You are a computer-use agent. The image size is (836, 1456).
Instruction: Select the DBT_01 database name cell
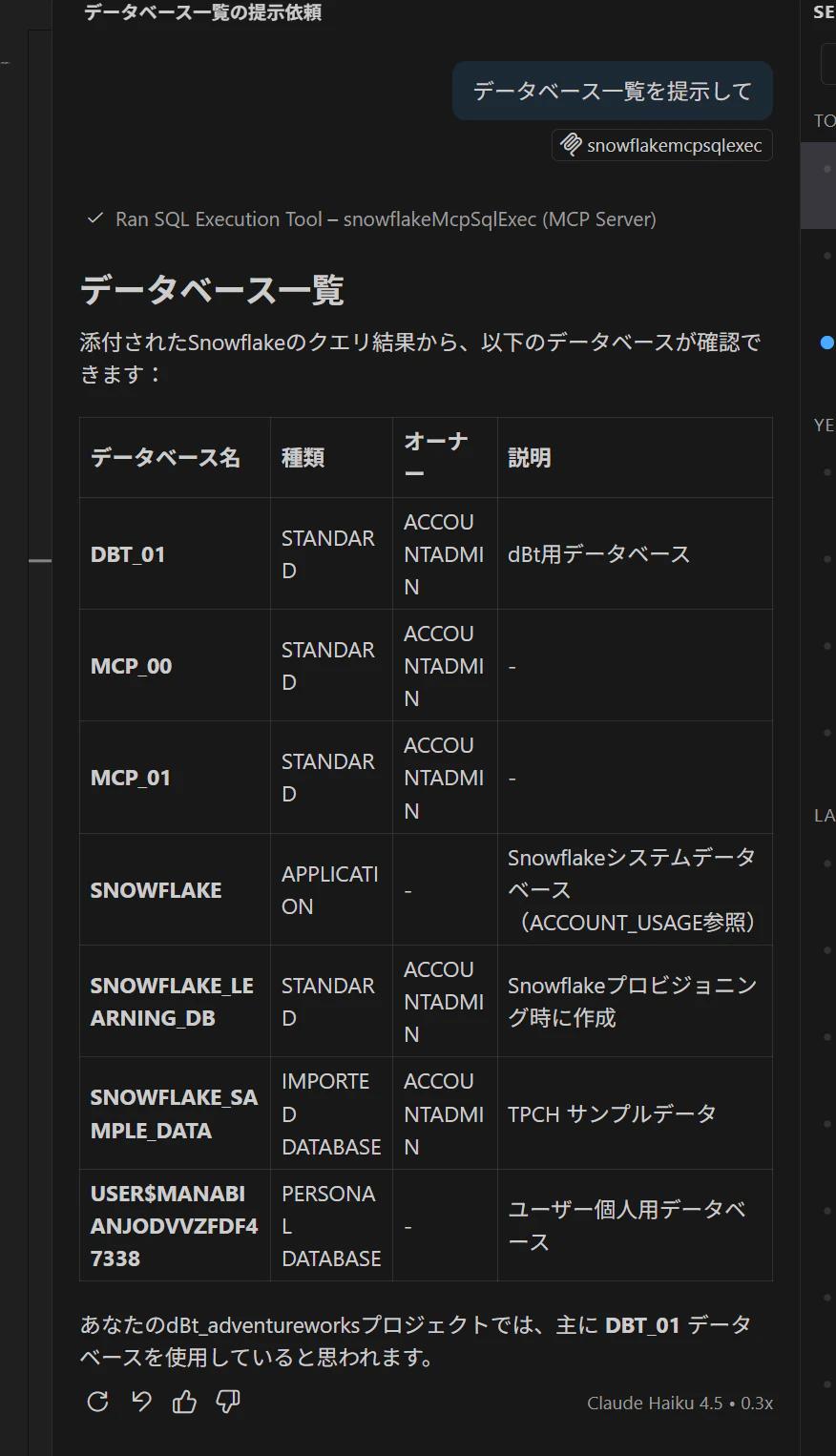point(175,553)
